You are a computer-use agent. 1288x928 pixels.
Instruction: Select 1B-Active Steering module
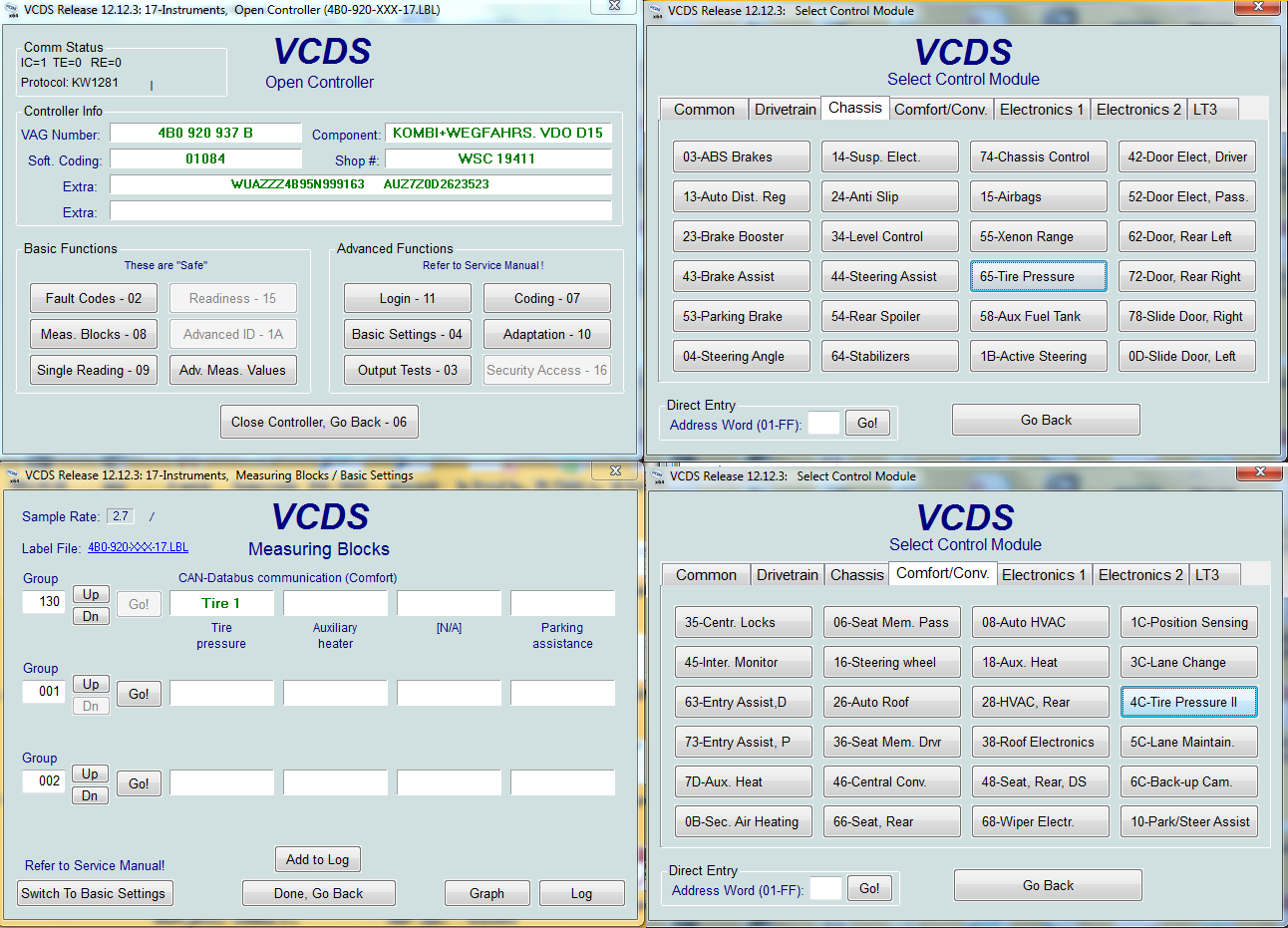tap(1039, 356)
